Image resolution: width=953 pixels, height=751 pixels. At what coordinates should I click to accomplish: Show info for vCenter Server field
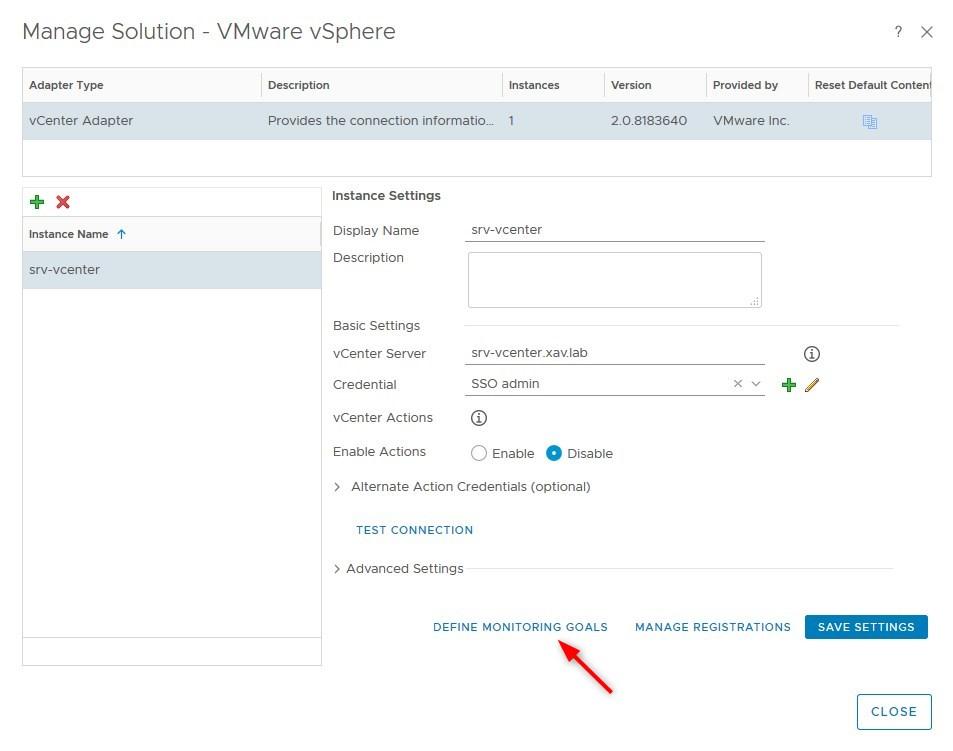(811, 354)
